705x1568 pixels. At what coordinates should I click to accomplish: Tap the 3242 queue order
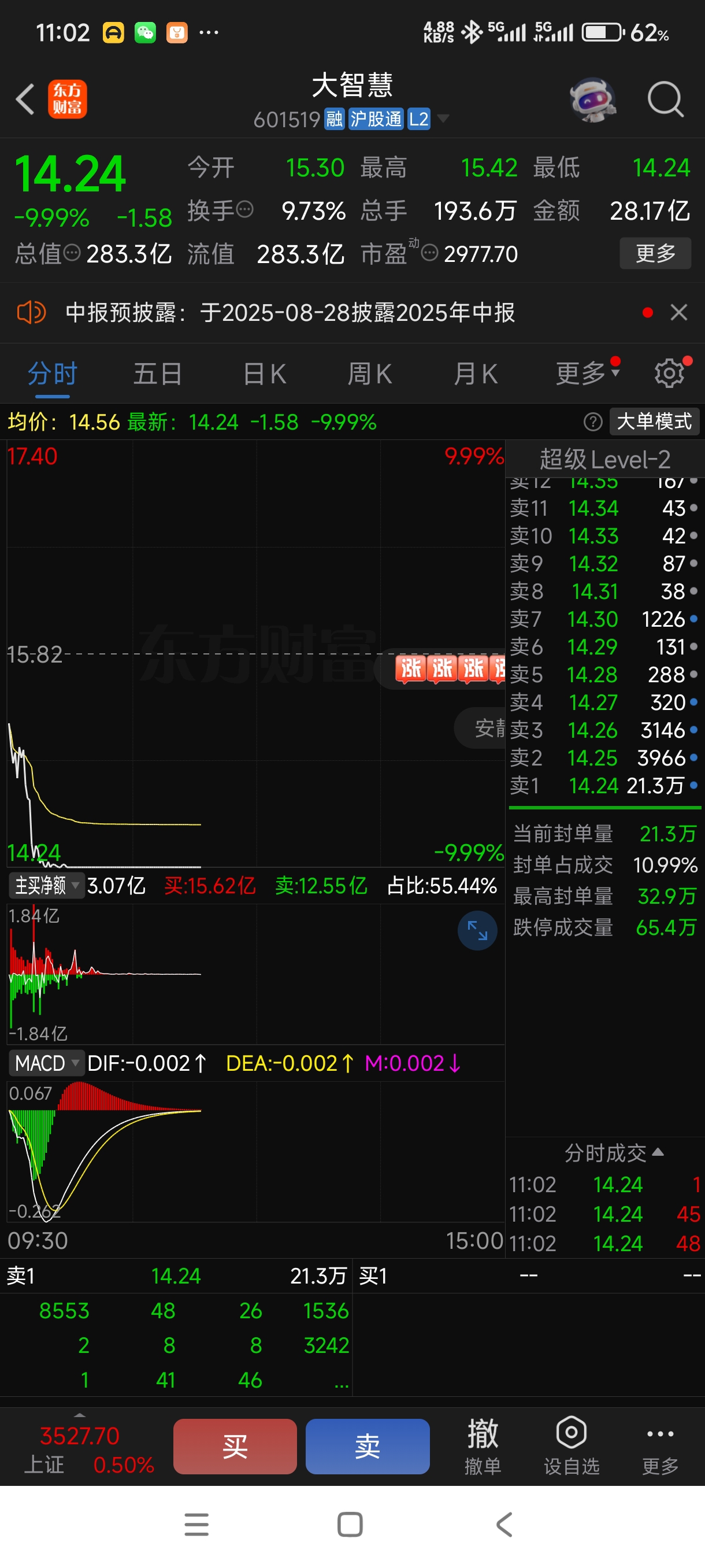coord(326,1345)
